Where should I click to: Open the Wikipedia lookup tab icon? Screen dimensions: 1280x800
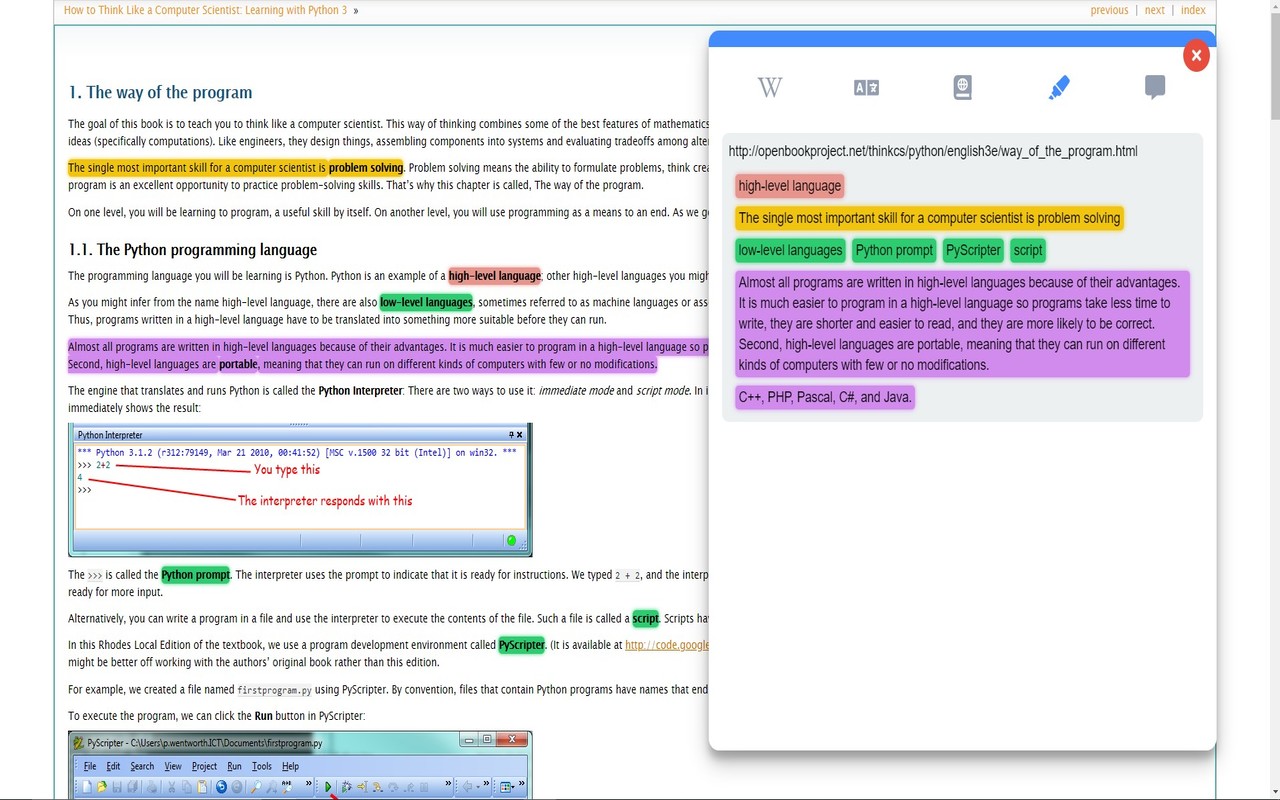769,88
